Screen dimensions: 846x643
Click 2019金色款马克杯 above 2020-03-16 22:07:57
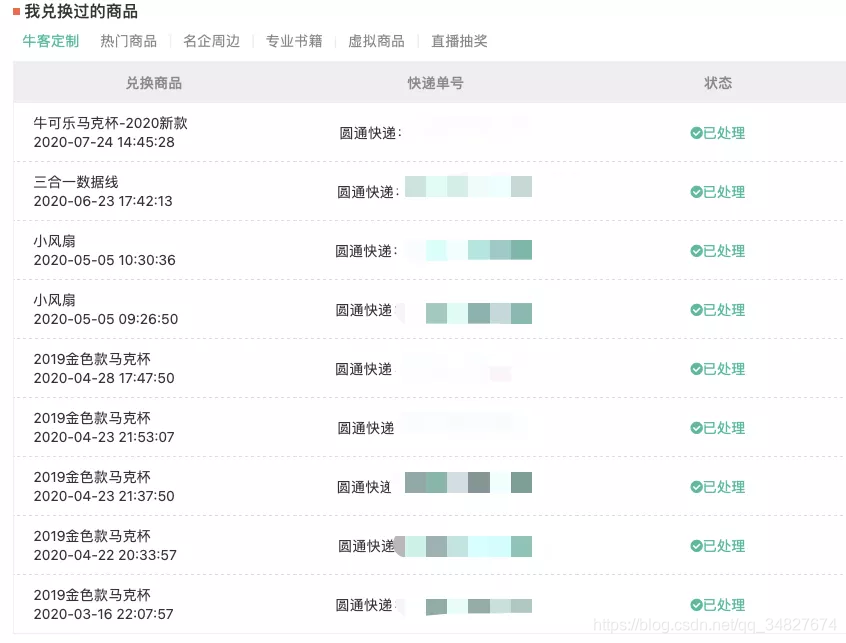pyautogui.click(x=92, y=595)
